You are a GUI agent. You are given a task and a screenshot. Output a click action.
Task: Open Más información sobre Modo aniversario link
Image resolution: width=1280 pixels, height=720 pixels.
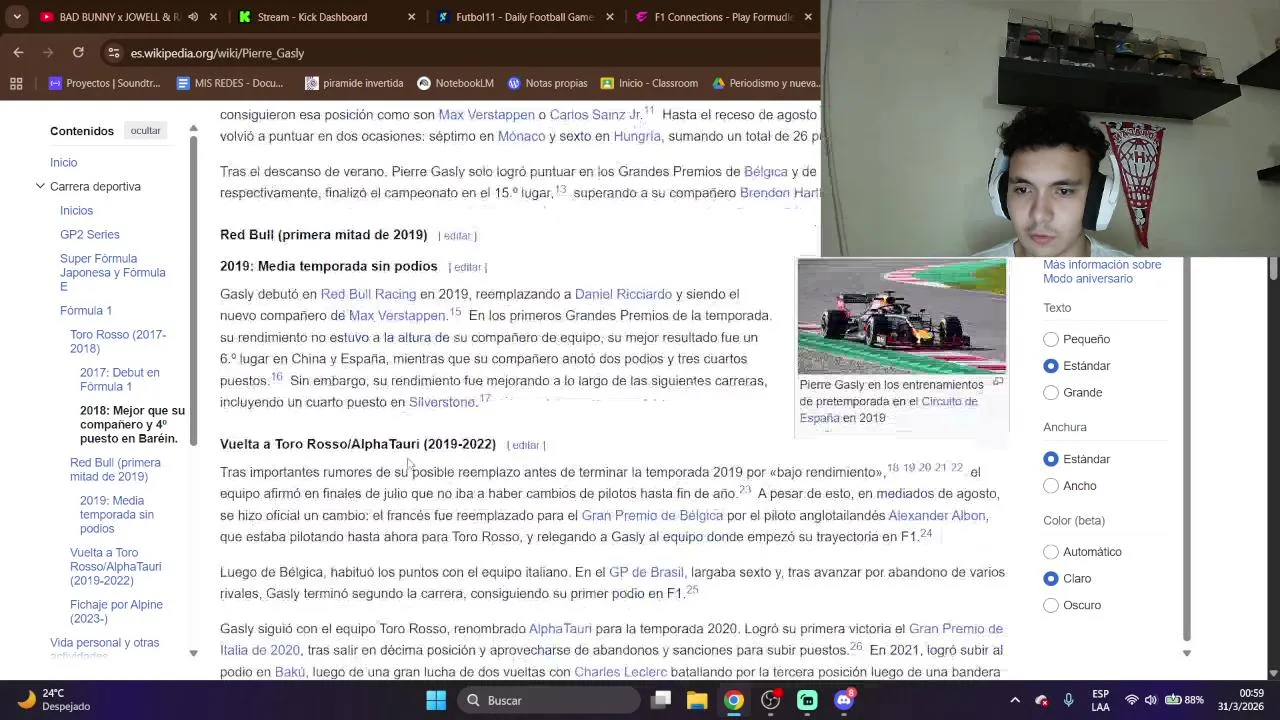tap(1102, 271)
